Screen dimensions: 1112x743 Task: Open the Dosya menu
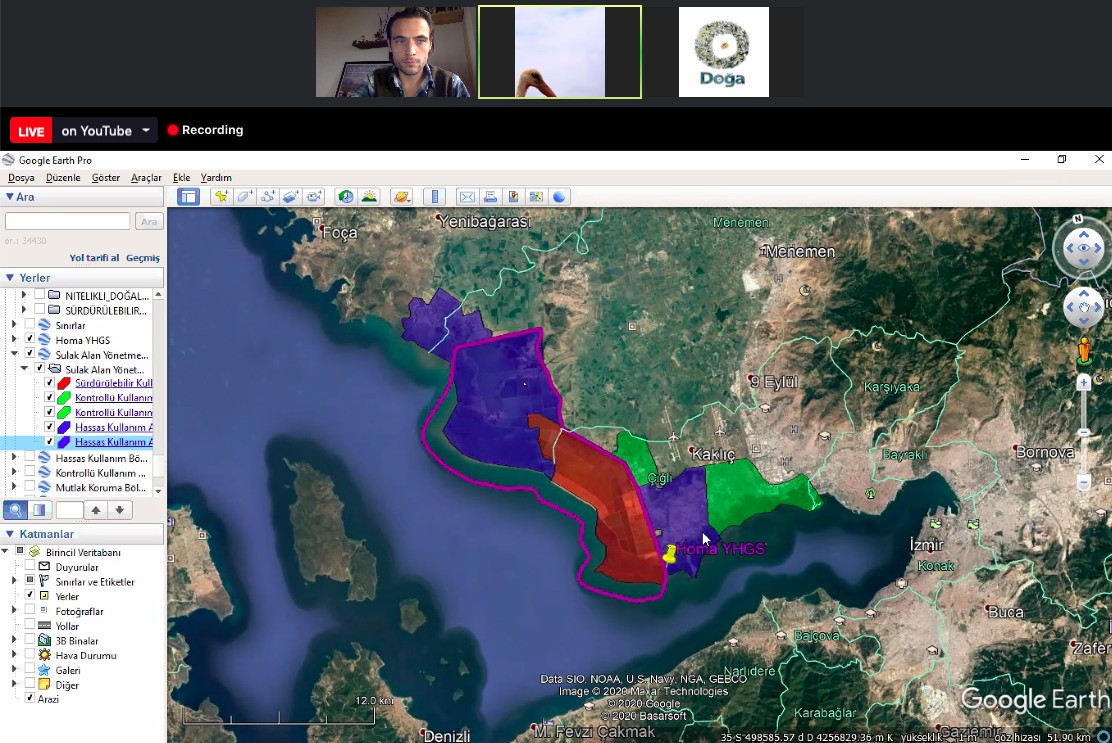21,178
